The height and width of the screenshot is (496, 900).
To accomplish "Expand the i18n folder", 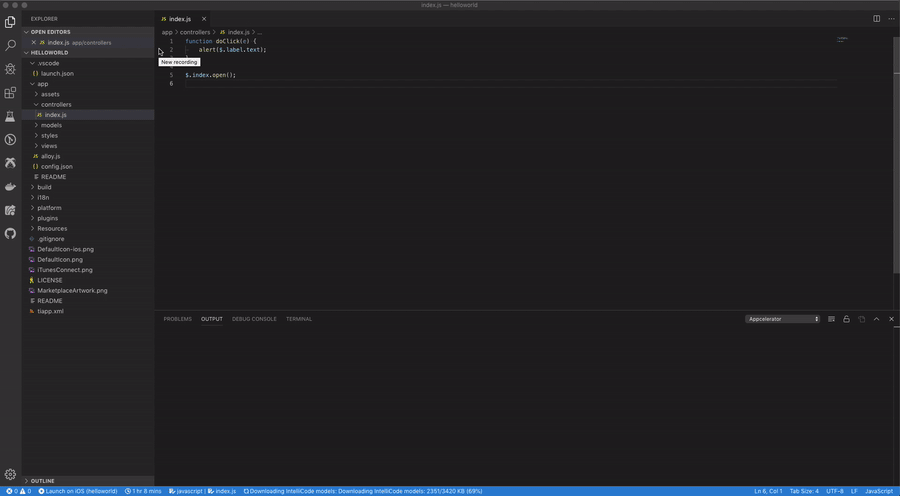I will click(x=88, y=197).
